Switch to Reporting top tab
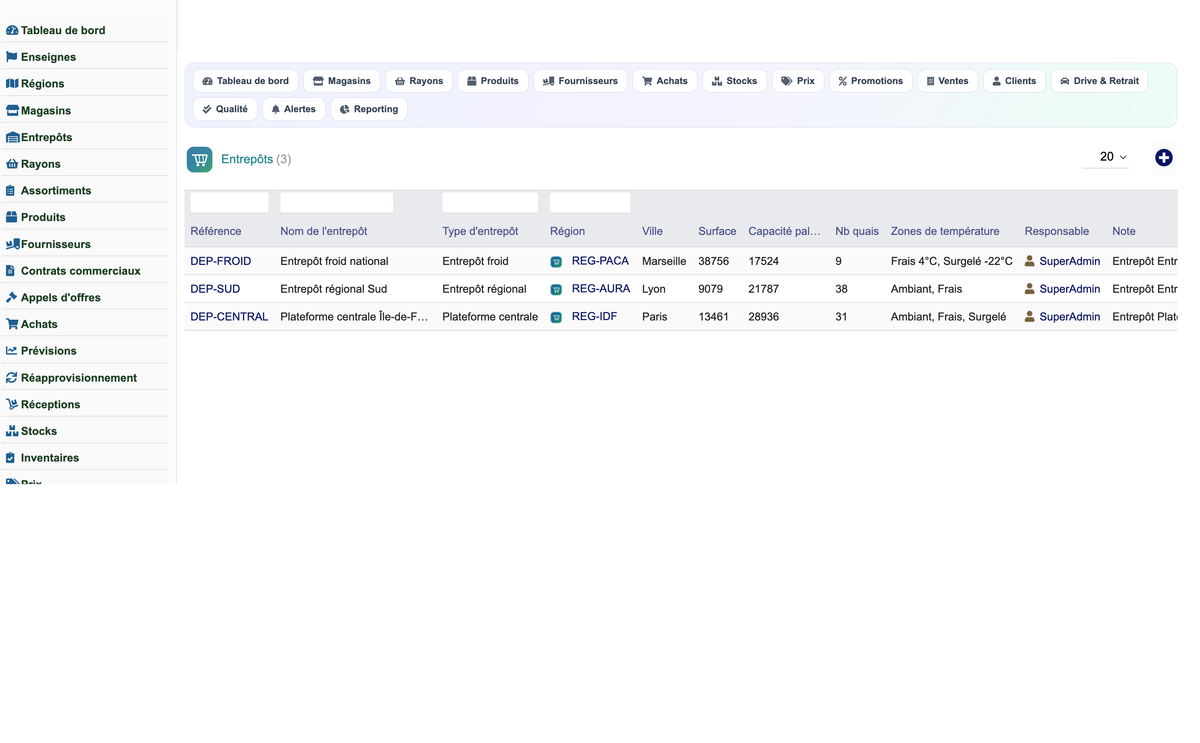Image resolution: width=1200 pixels, height=743 pixels. click(369, 109)
